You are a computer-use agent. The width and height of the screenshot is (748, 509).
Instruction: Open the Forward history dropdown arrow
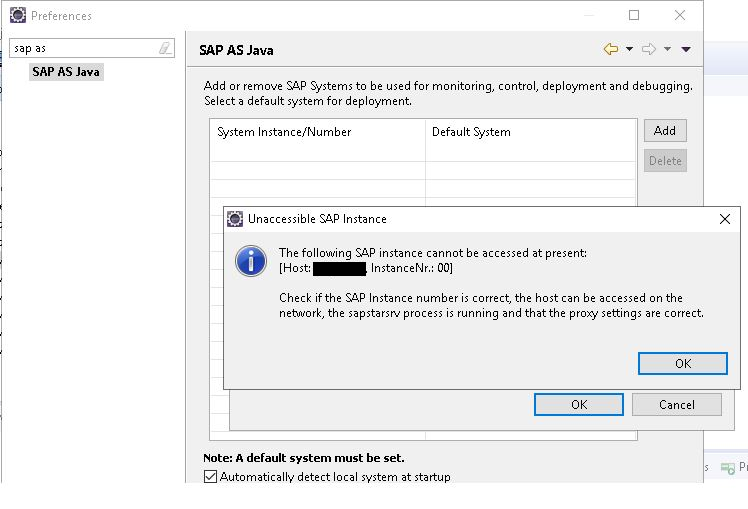667,49
